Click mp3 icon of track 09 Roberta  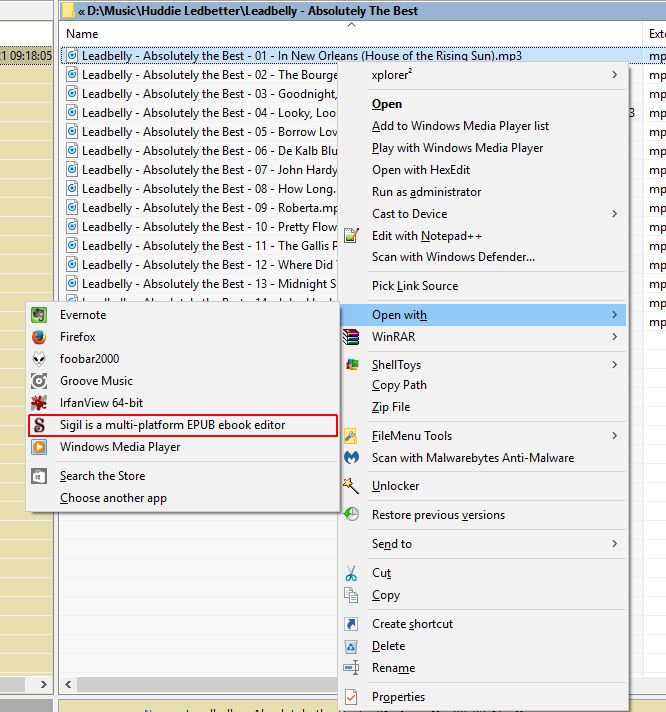click(72, 208)
